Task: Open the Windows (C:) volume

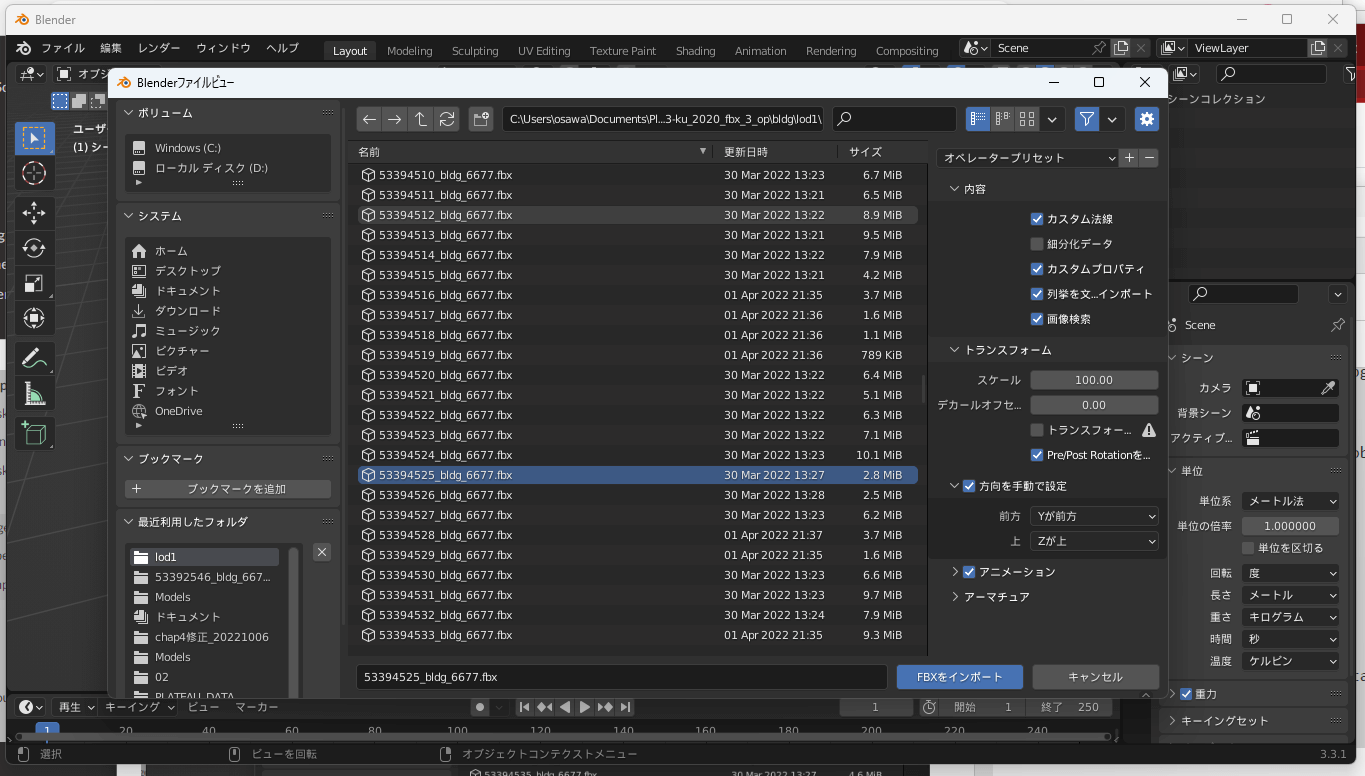Action: click(x=188, y=148)
